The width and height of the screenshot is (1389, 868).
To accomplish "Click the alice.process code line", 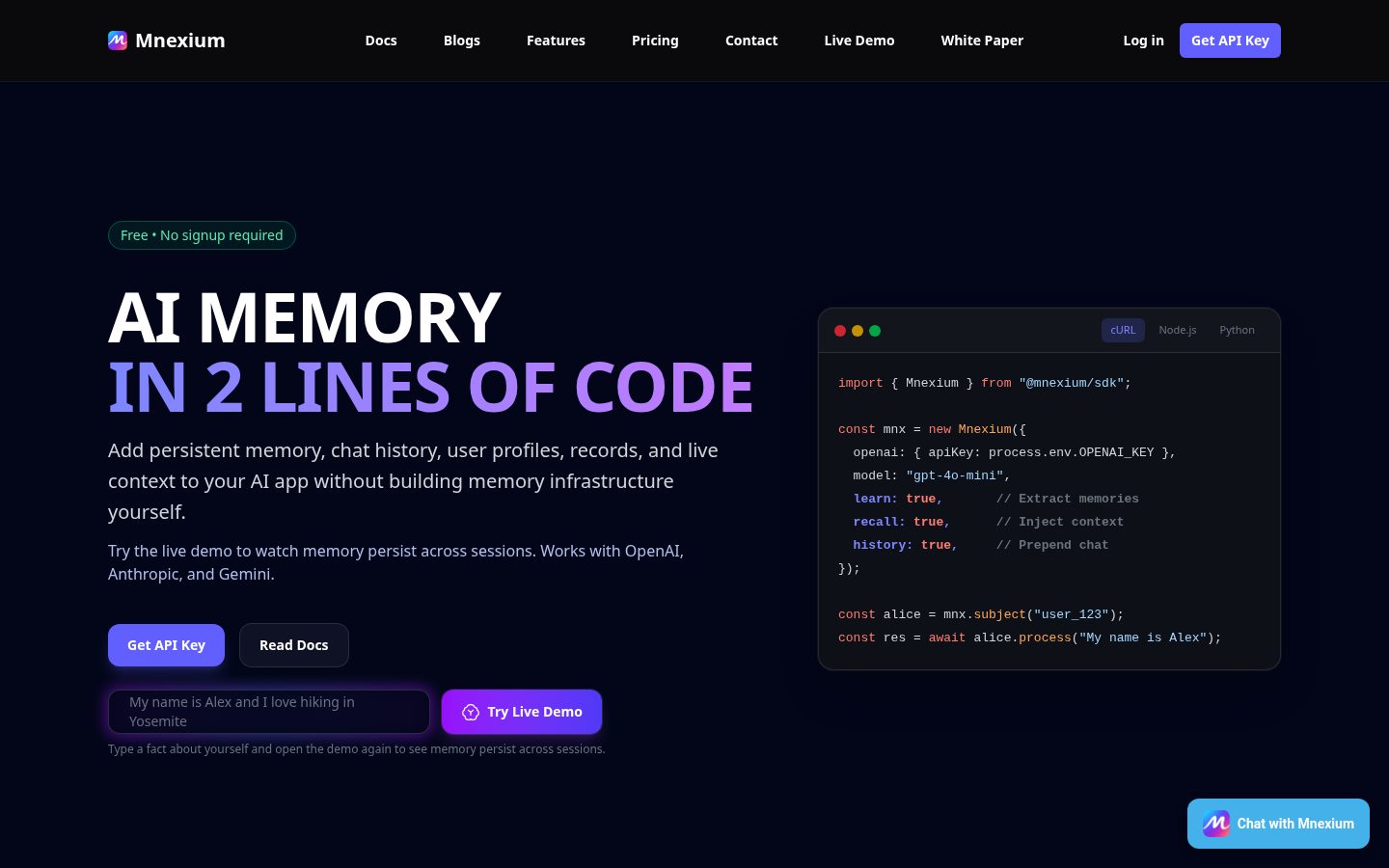I will 1029,637.
